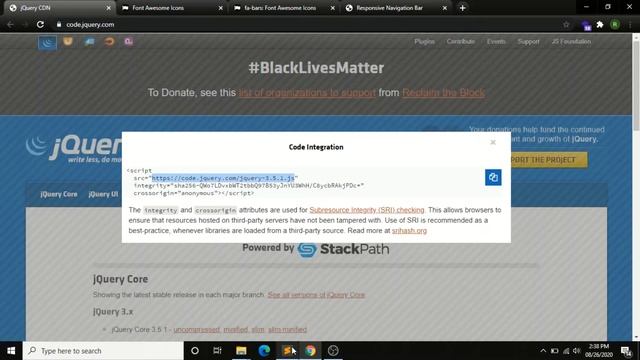This screenshot has width=640, height=360.
Task: Open the Sizzle project icon
Action: point(109,41)
